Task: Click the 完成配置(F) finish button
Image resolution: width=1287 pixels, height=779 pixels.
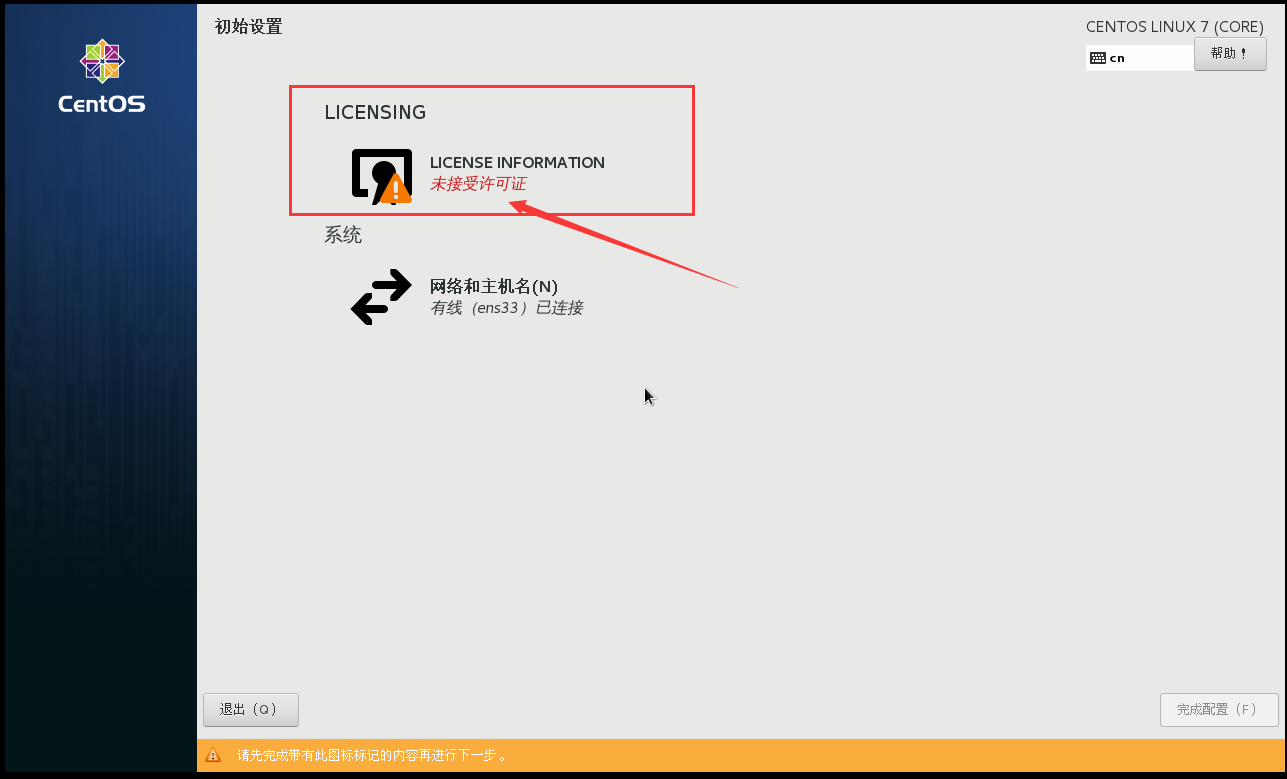Action: pos(1219,710)
